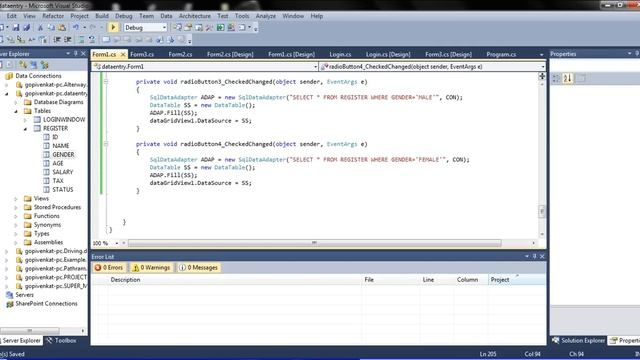Collapse radioButton3_CheckedChanged method outline
The height and width of the screenshot is (360, 640).
point(106,82)
